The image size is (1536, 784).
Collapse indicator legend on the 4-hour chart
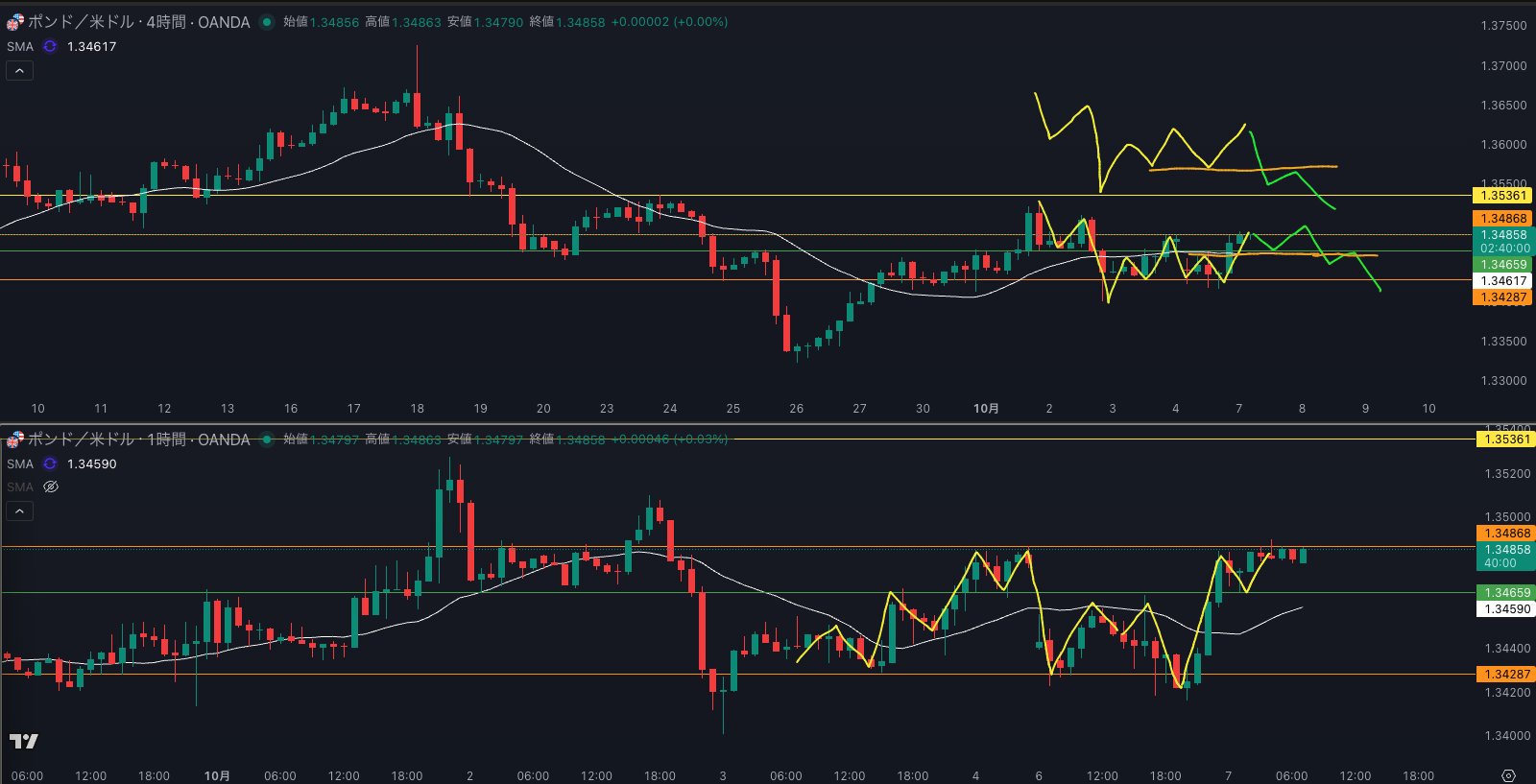19,70
